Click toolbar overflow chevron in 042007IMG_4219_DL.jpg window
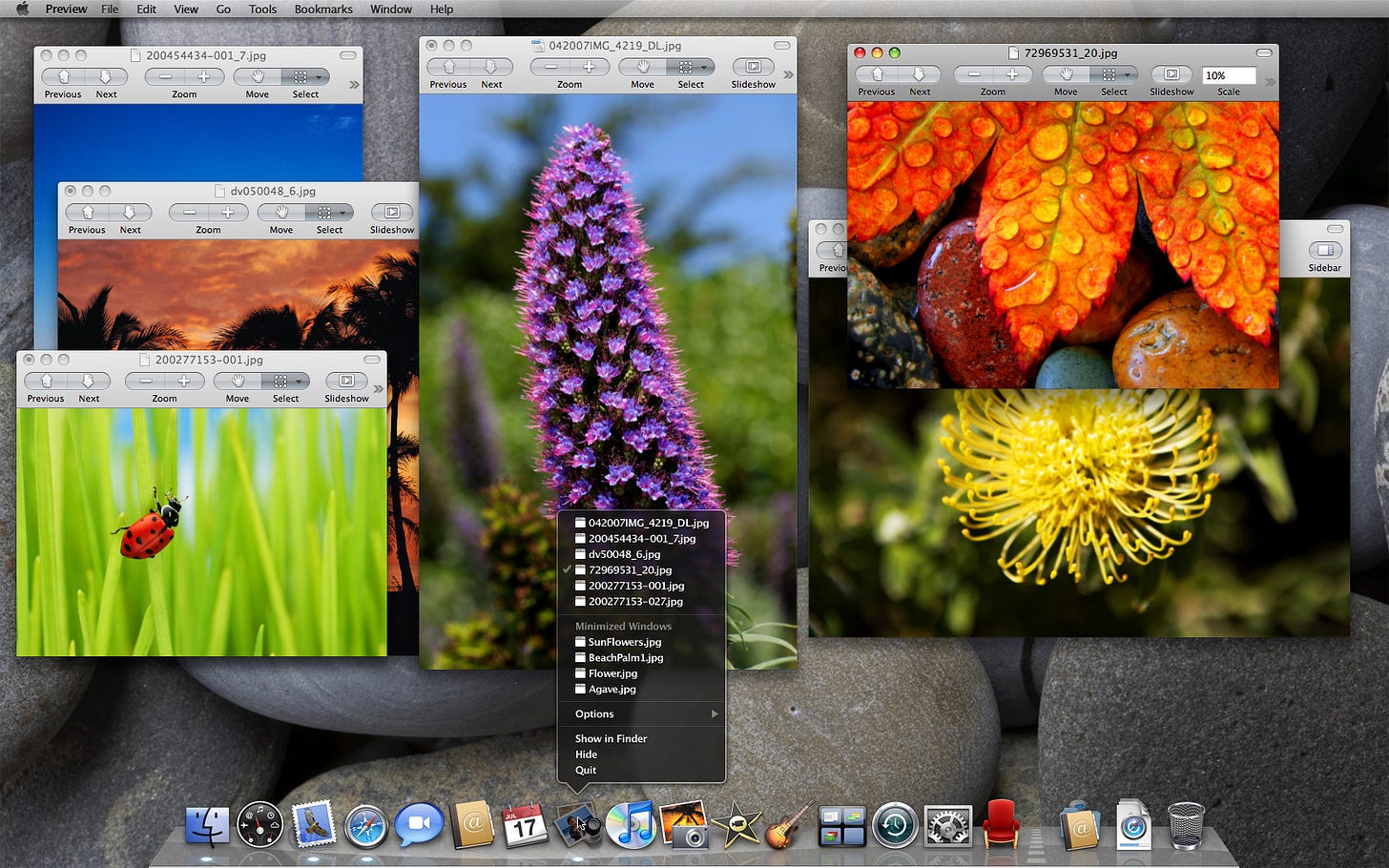 click(788, 74)
